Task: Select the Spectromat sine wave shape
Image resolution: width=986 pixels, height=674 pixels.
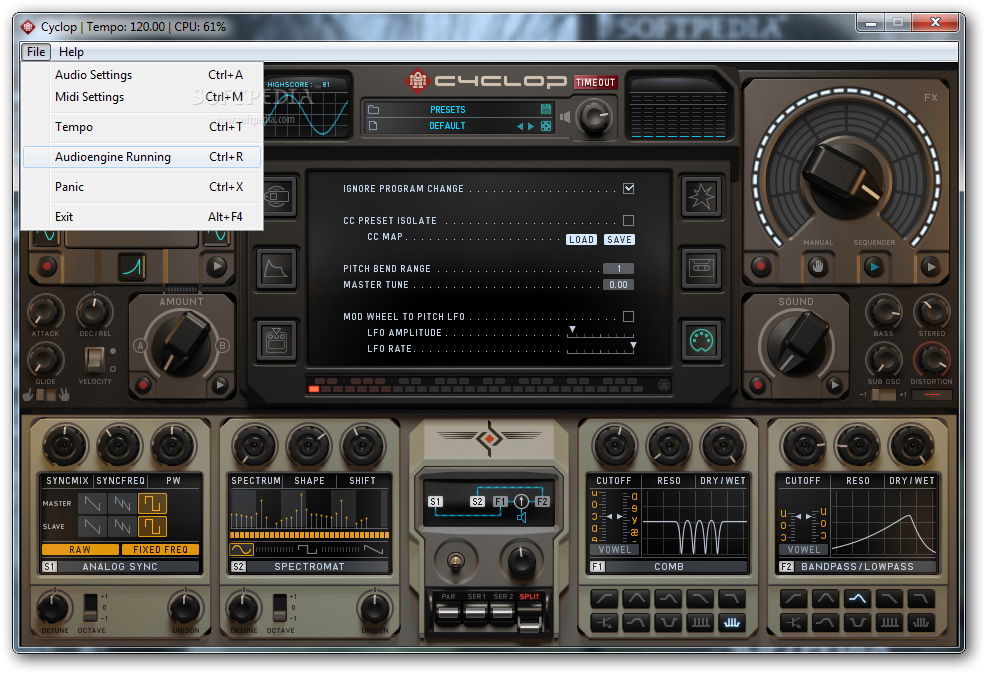Action: (x=241, y=550)
